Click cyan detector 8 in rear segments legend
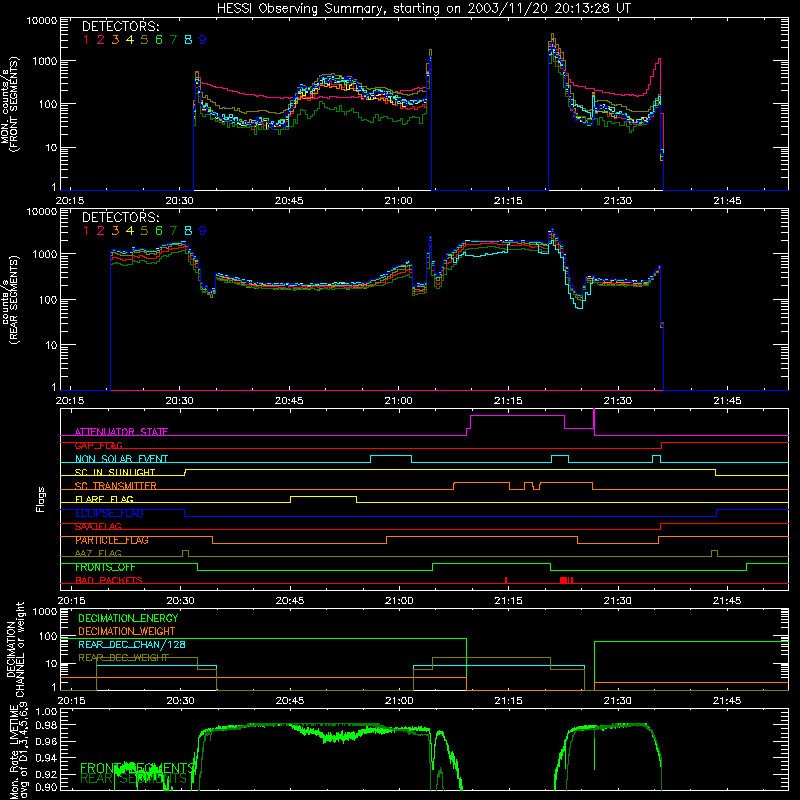 pyautogui.click(x=188, y=231)
